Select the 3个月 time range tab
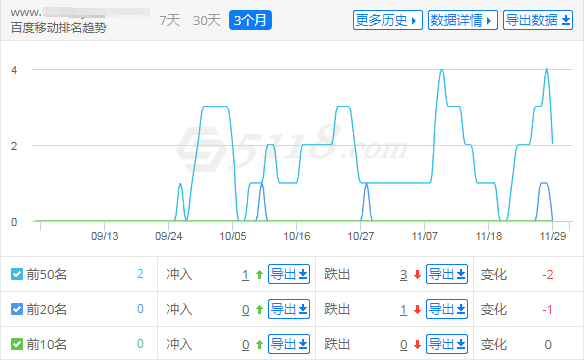 click(250, 20)
